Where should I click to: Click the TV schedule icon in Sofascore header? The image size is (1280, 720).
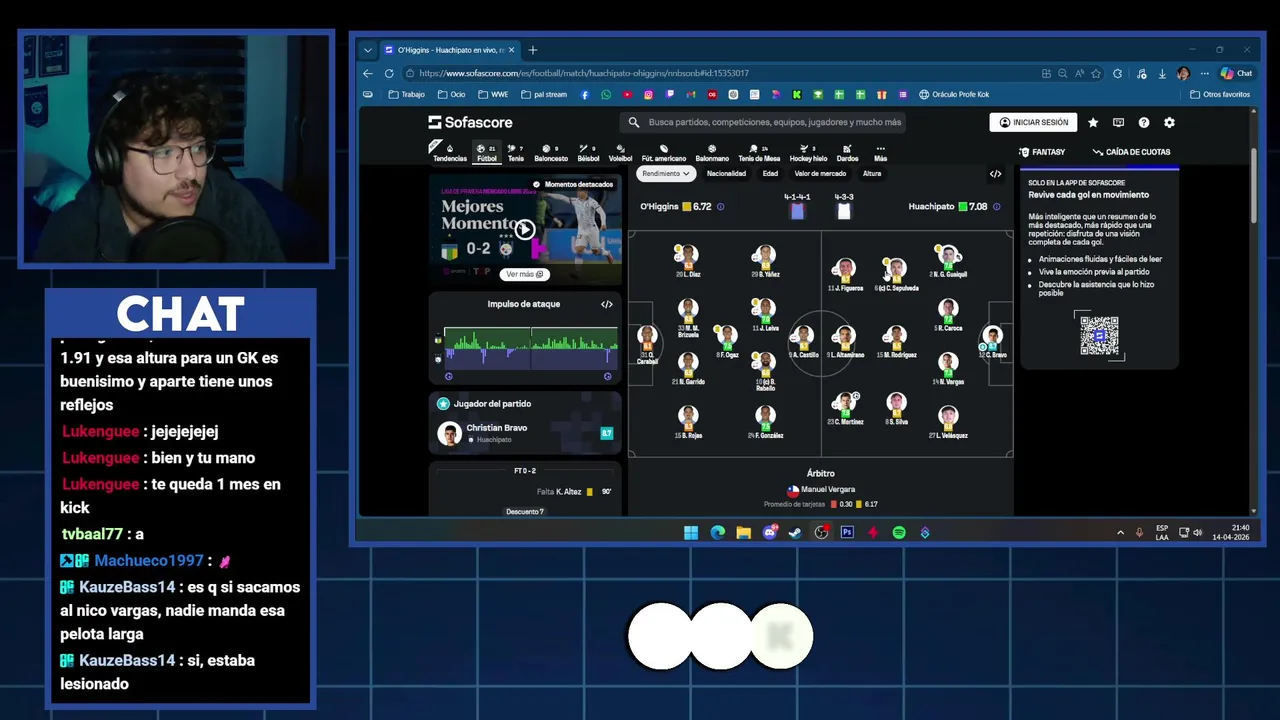1118,122
